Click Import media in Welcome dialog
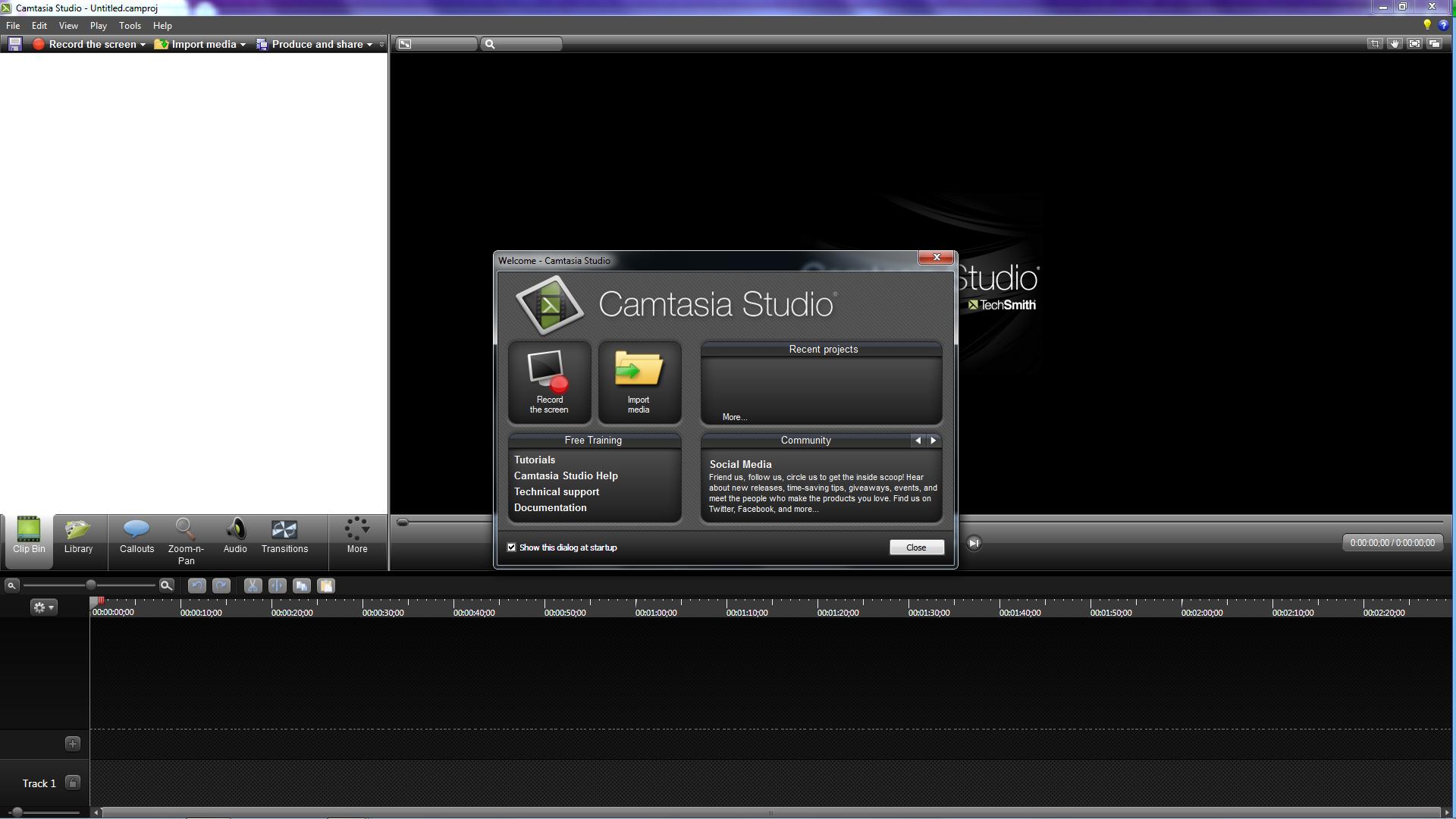1456x819 pixels. pos(639,382)
